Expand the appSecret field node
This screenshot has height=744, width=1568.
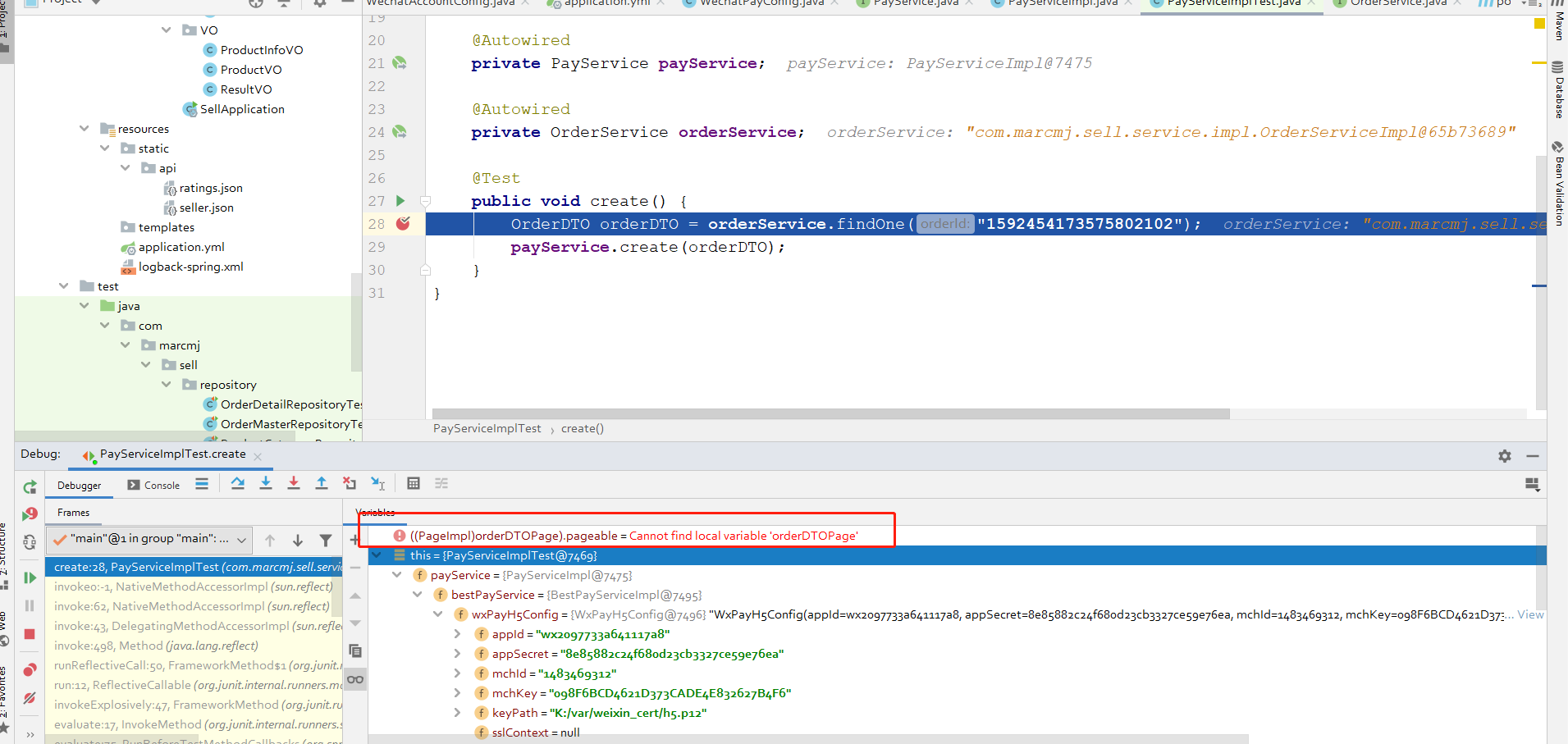pyautogui.click(x=457, y=654)
